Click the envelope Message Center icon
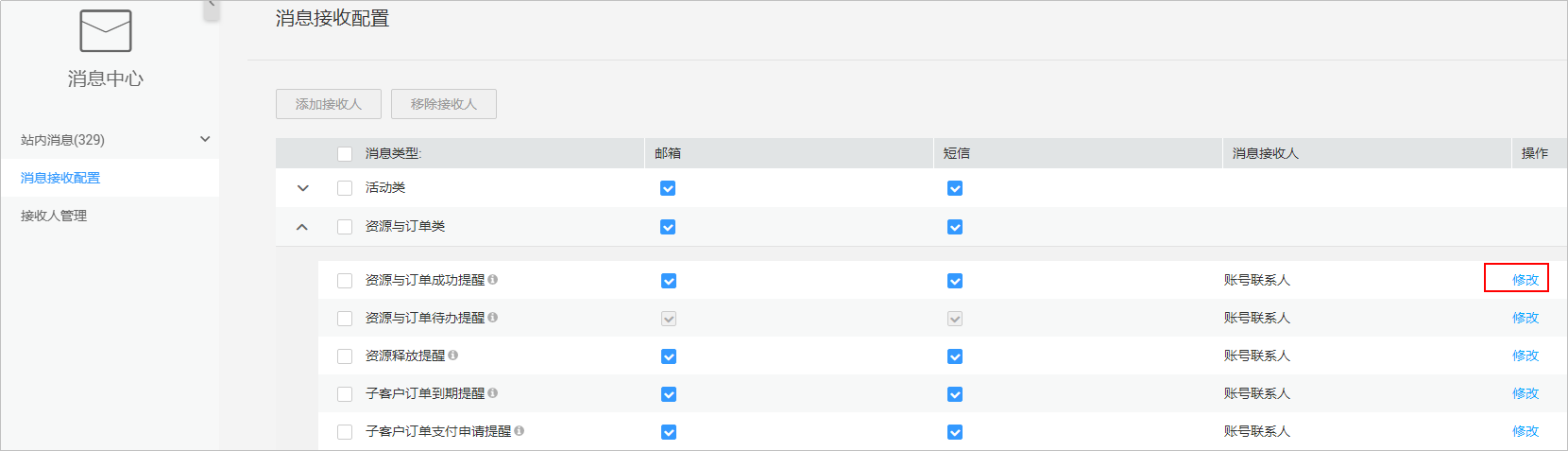 [106, 31]
